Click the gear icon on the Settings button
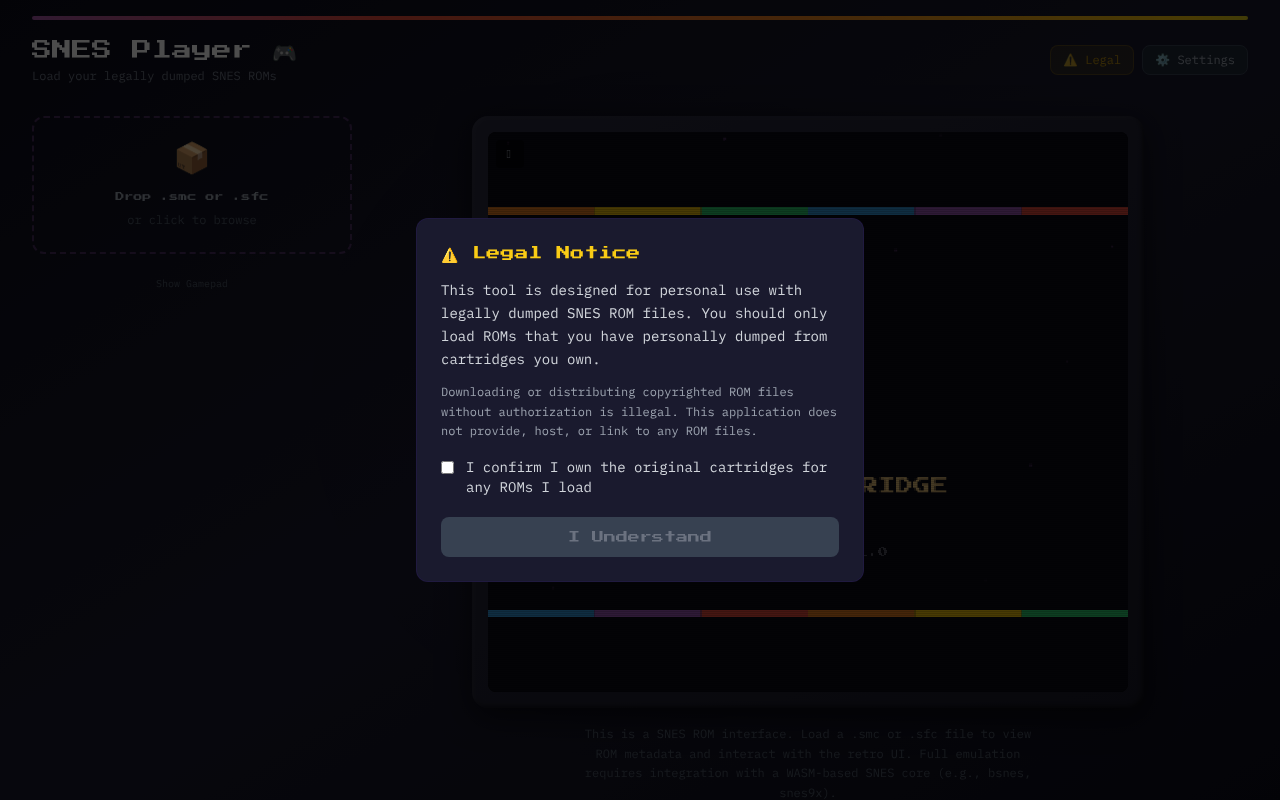 pyautogui.click(x=1162, y=60)
